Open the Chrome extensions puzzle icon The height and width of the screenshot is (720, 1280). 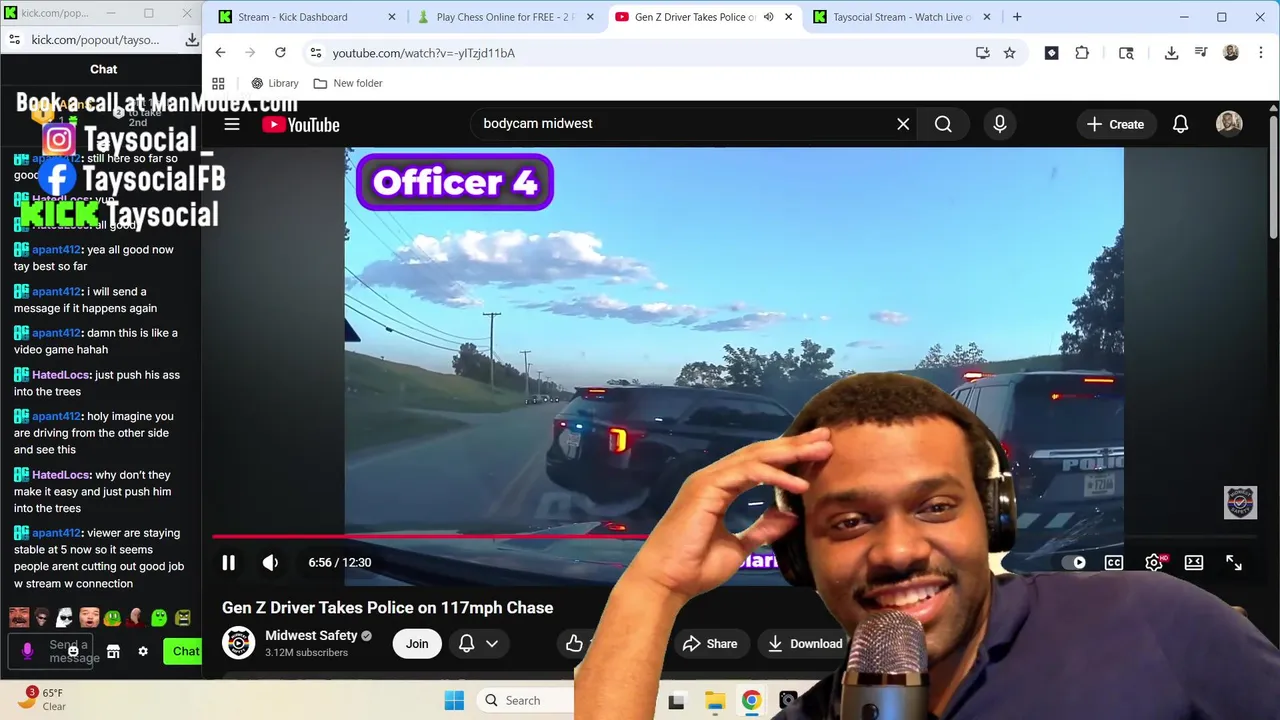pyautogui.click(x=1082, y=53)
